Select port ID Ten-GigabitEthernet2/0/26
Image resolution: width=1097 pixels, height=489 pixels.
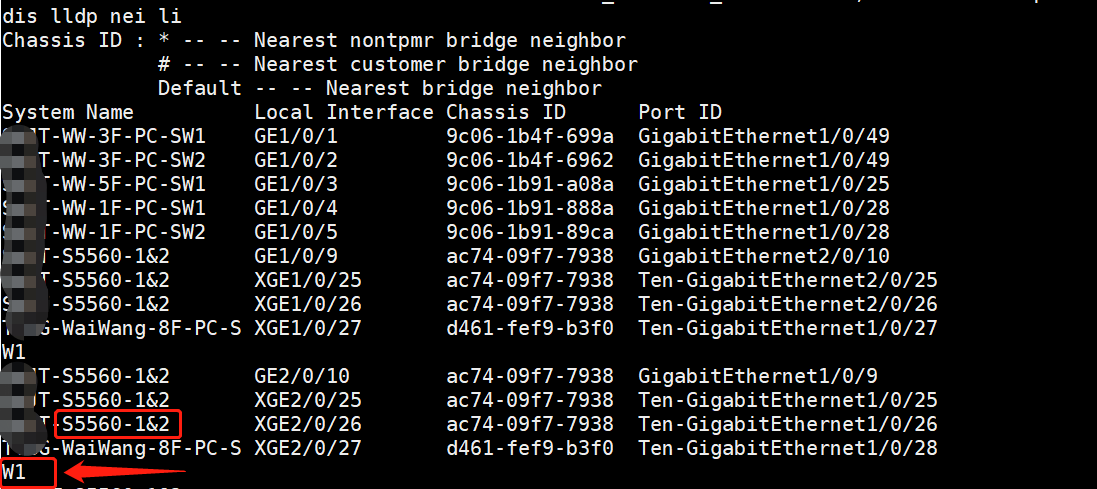(788, 304)
